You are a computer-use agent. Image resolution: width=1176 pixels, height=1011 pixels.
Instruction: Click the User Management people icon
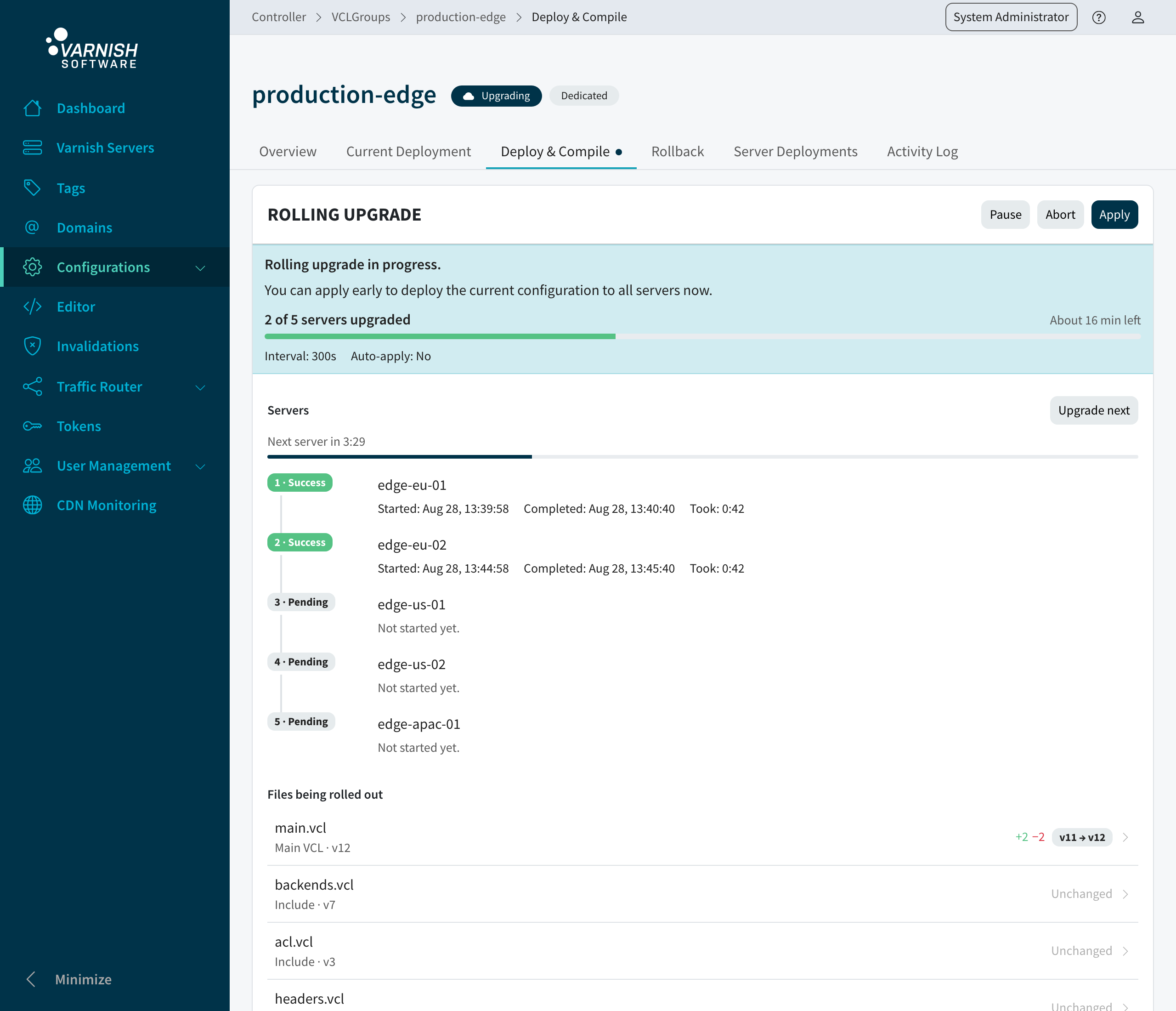[32, 466]
